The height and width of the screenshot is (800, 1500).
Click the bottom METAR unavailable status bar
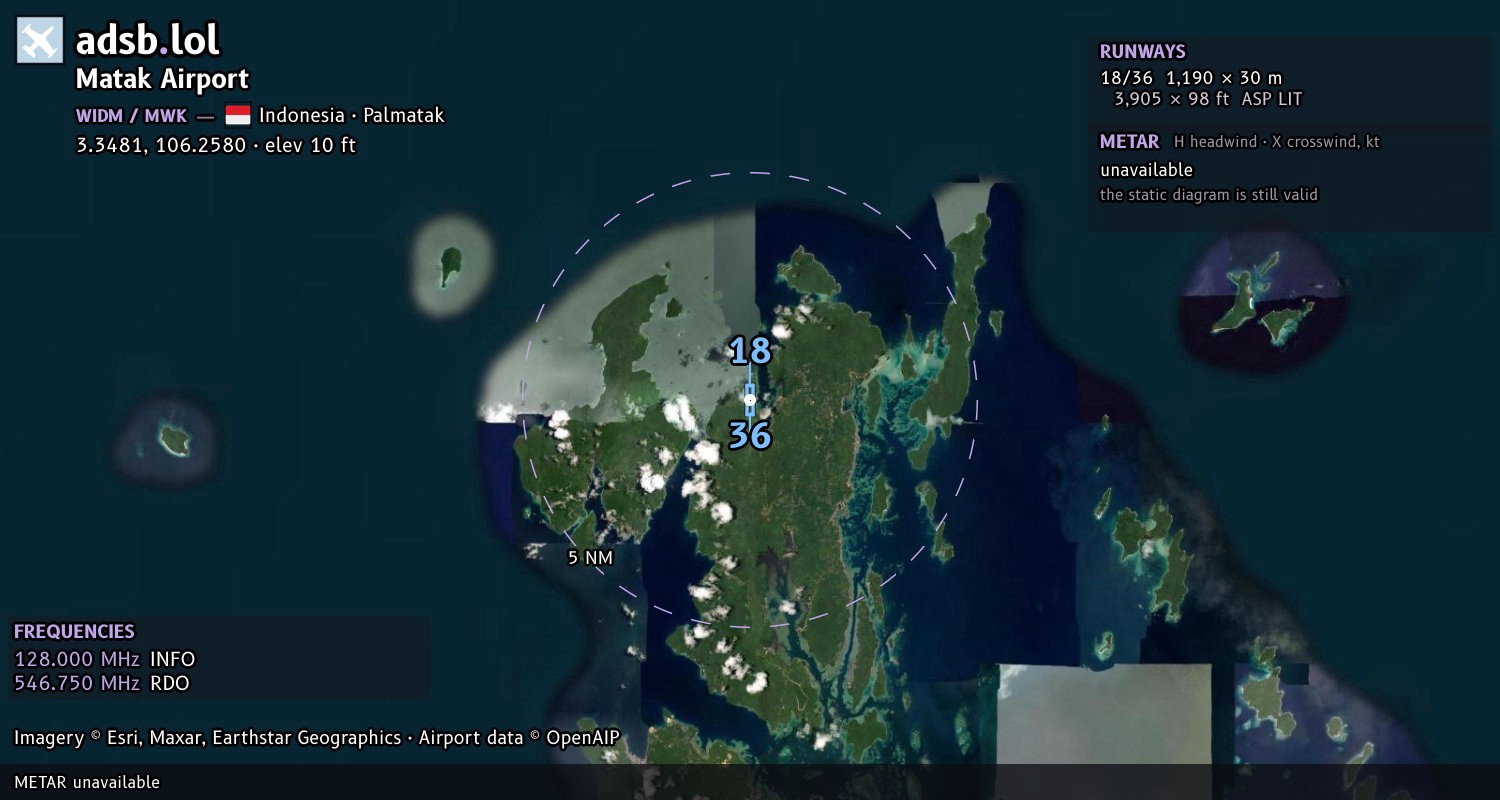tap(750, 782)
